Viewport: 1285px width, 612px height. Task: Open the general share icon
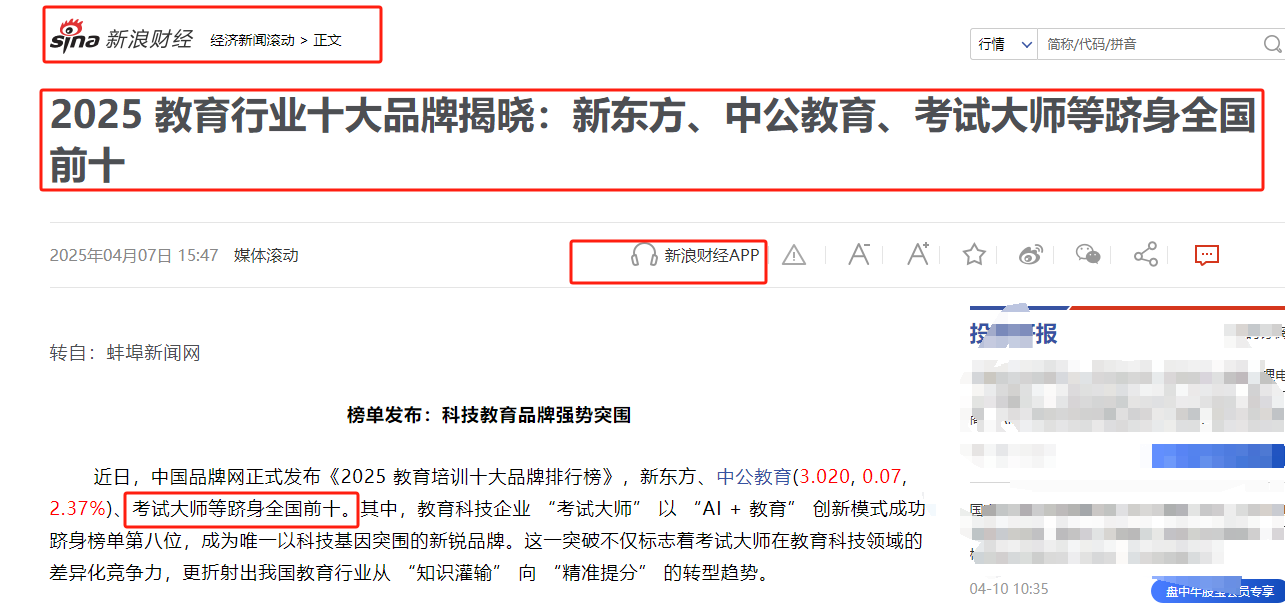pos(1145,254)
